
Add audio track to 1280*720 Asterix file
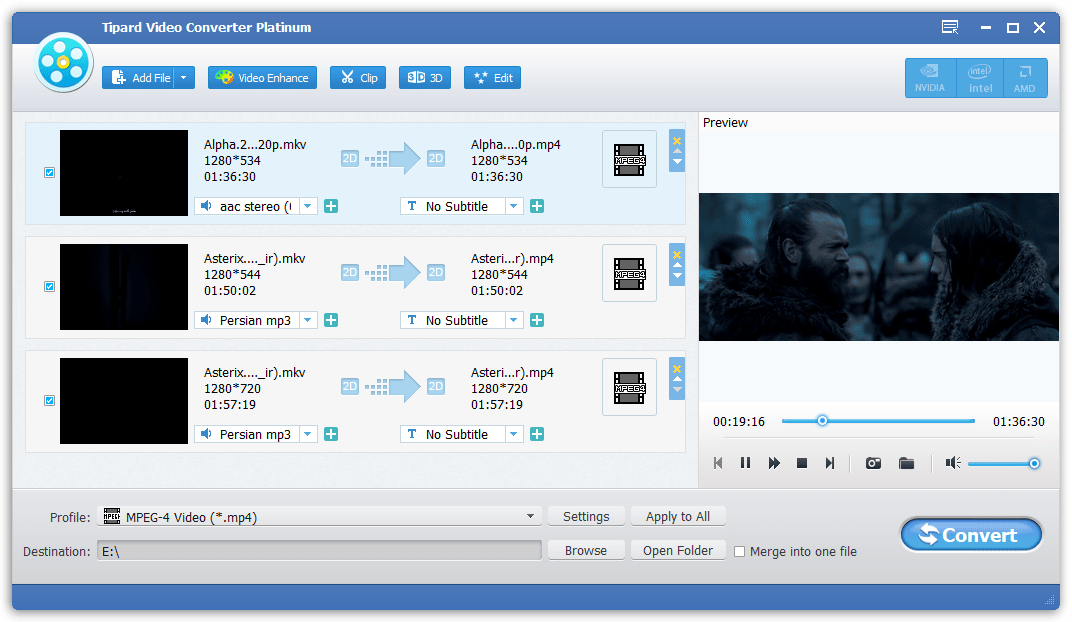pyautogui.click(x=331, y=435)
